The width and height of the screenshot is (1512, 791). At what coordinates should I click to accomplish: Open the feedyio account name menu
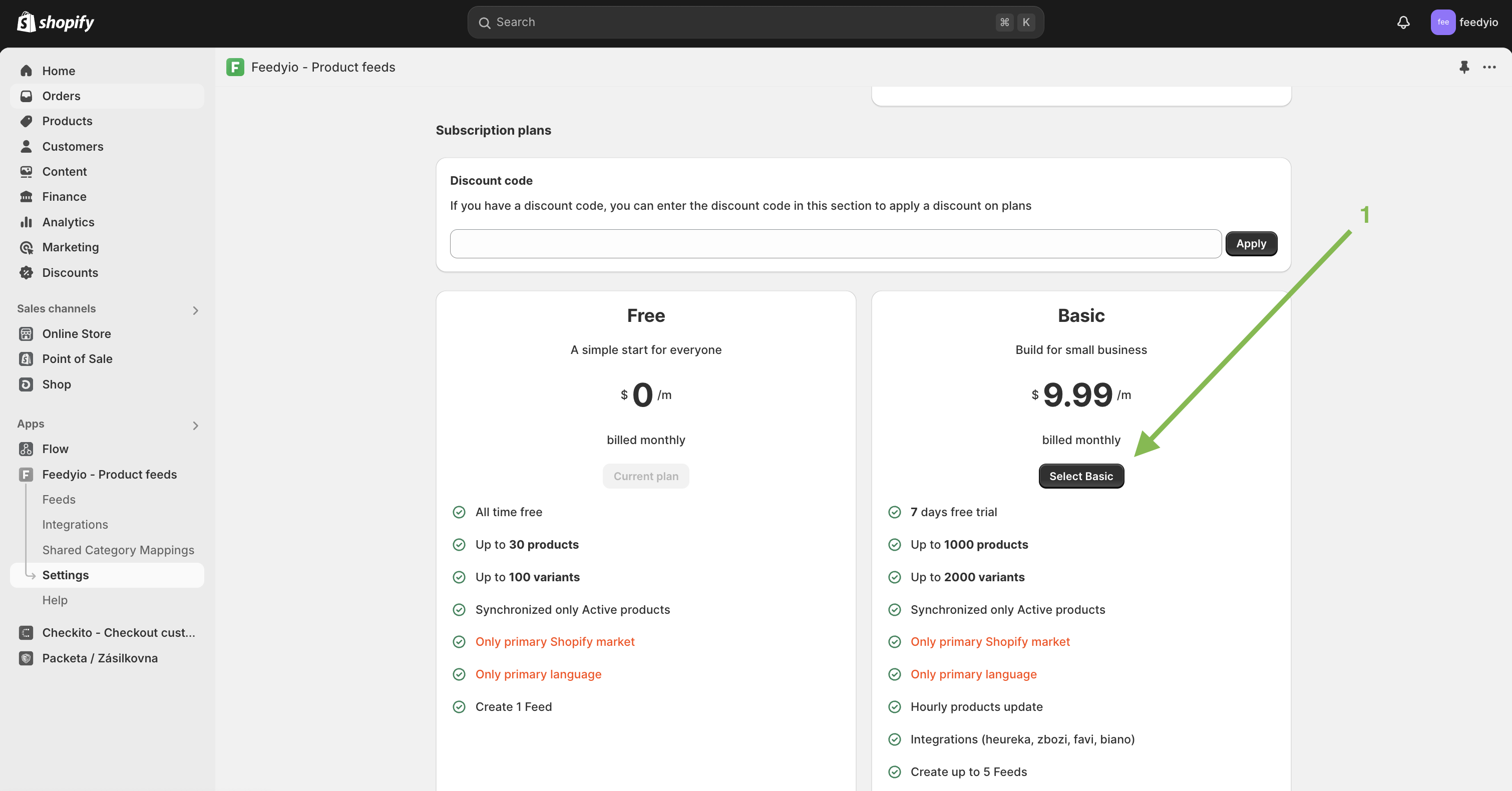click(1478, 23)
